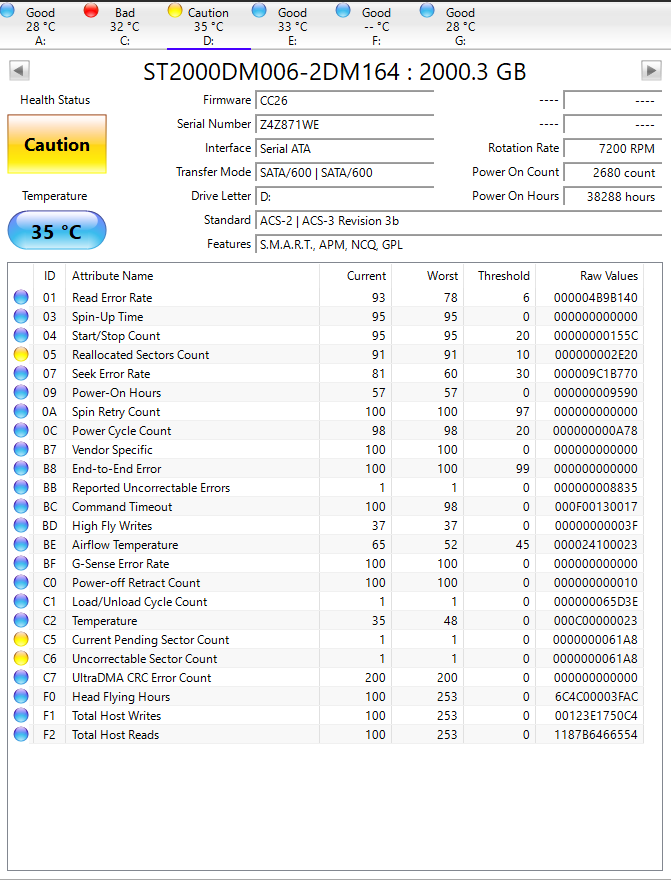Select drive G: Good 28 °C tab
Screen dimensions: 671x880
tap(461, 26)
